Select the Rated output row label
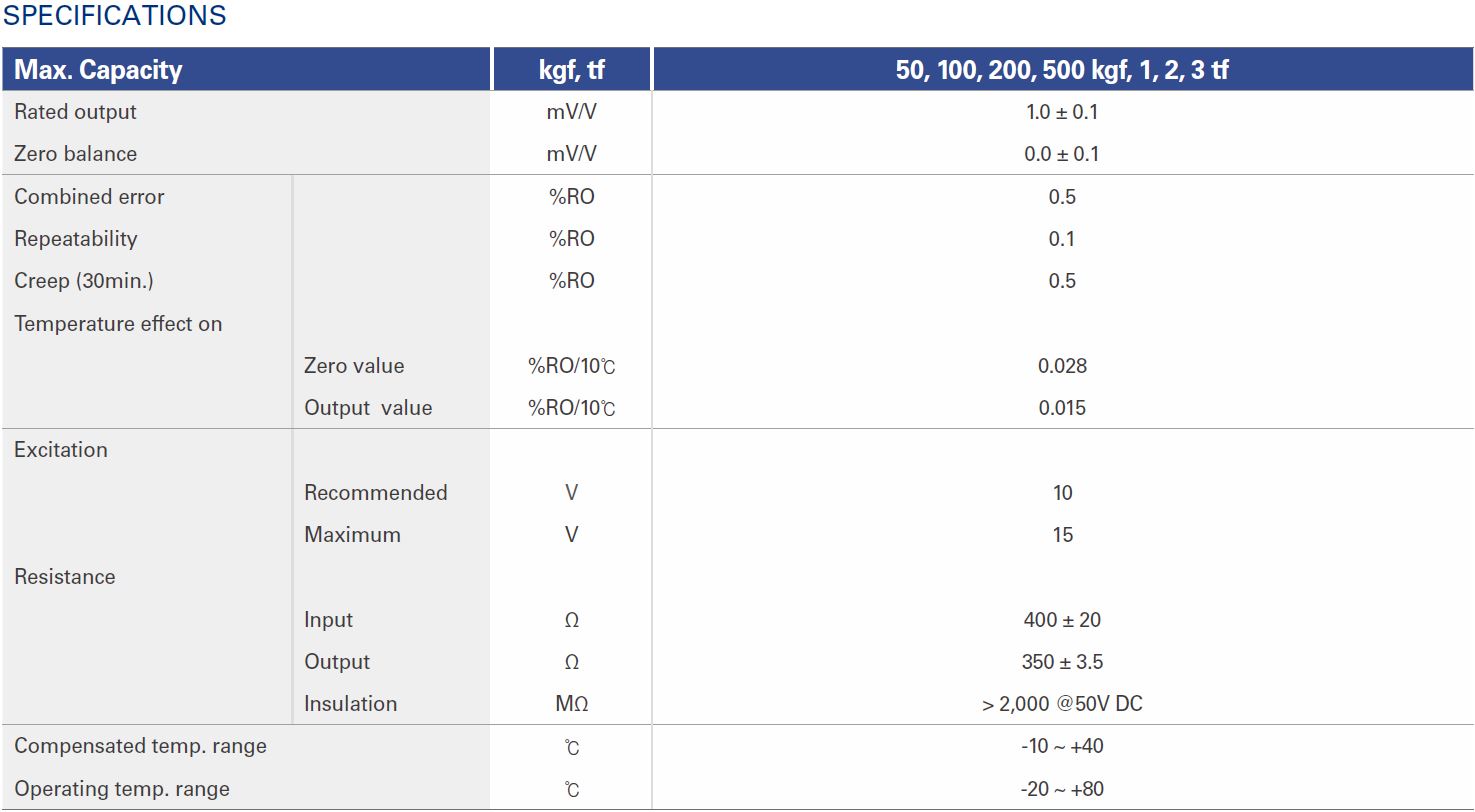 [75, 112]
